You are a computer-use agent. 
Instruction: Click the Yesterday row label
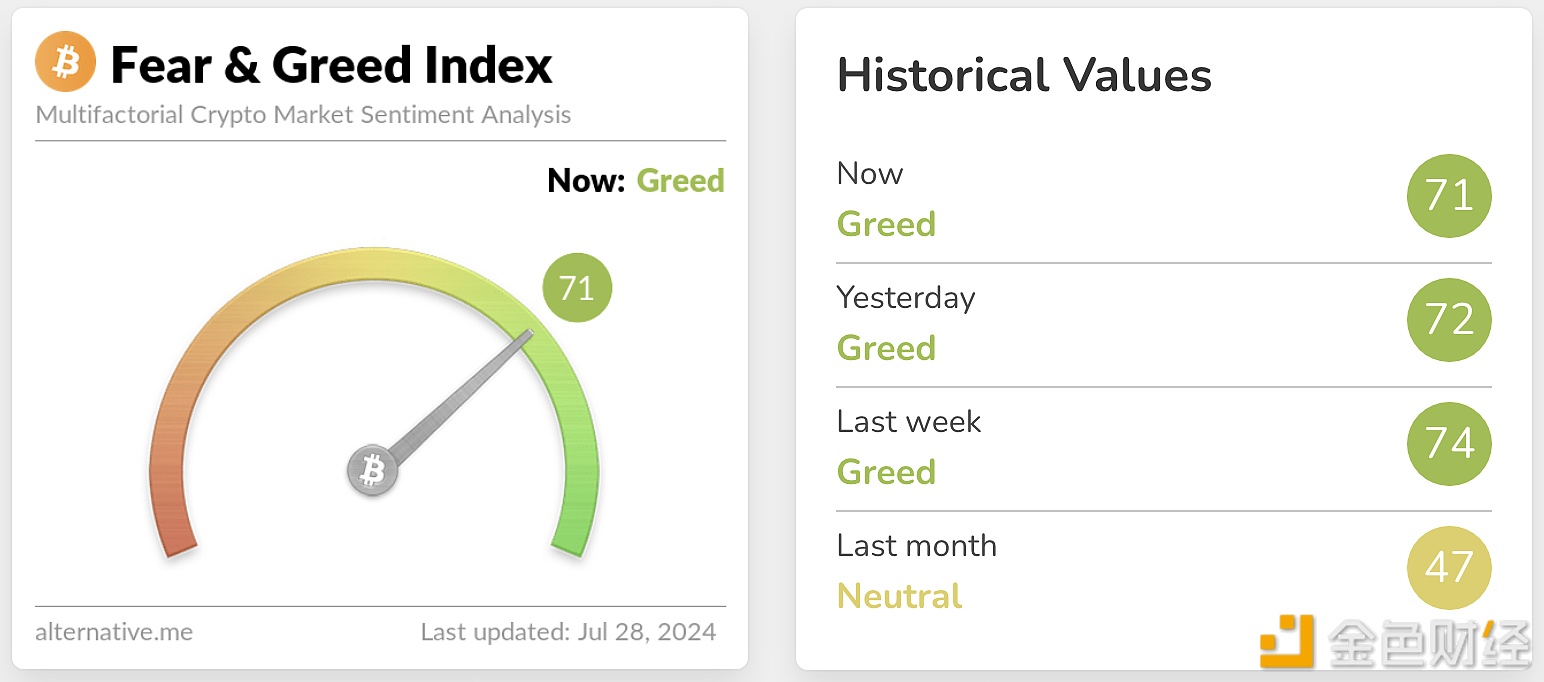click(x=906, y=298)
